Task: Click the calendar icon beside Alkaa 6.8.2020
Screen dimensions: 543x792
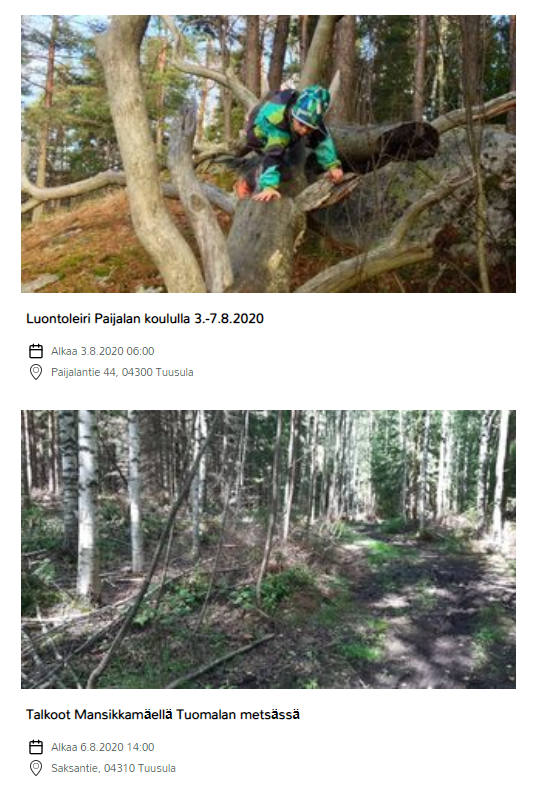Action: pyautogui.click(x=36, y=747)
